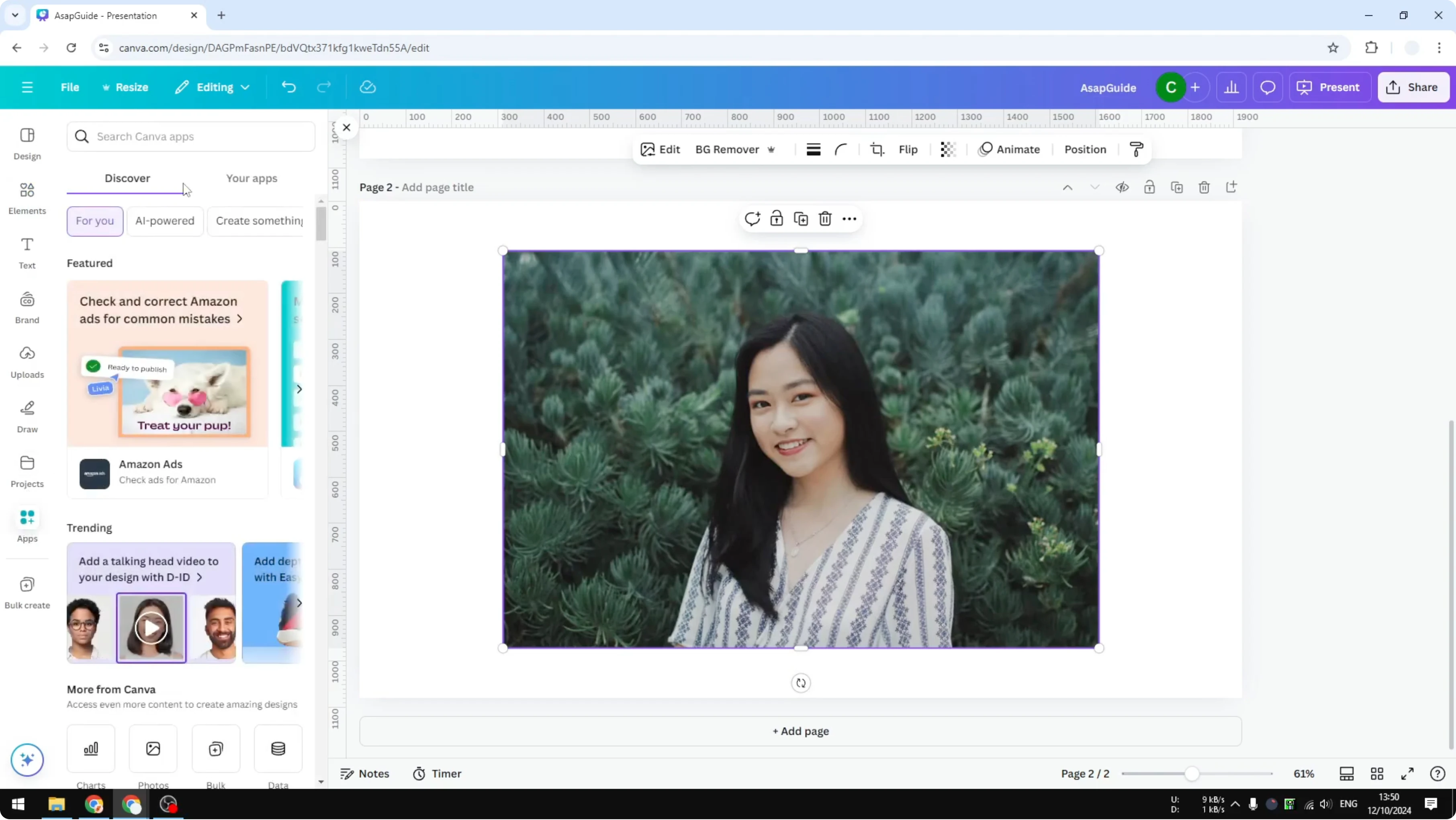Apply image transparency using the checkerboard icon
This screenshot has width=1456, height=820.
pyautogui.click(x=947, y=149)
